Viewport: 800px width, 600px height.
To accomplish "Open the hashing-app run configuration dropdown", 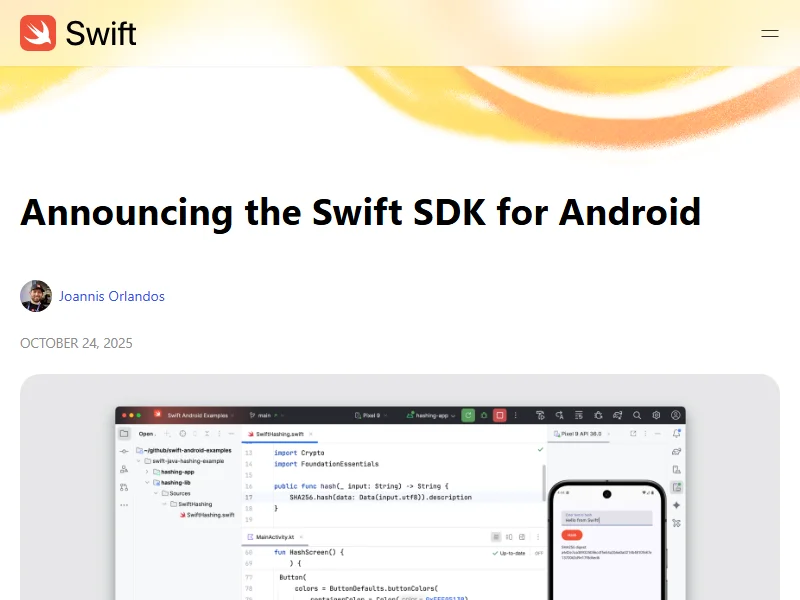I will pyautogui.click(x=431, y=415).
